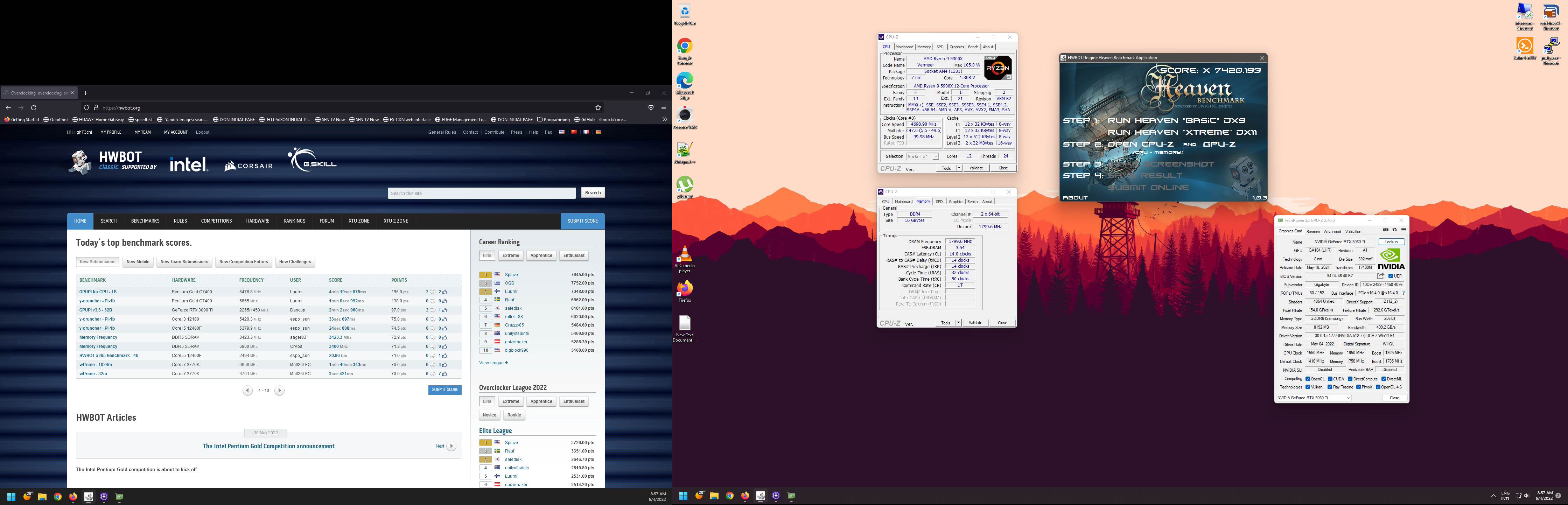Screen dimensions: 1568x505
Task: Click the tracking protection shield icon
Action: [x=87, y=108]
